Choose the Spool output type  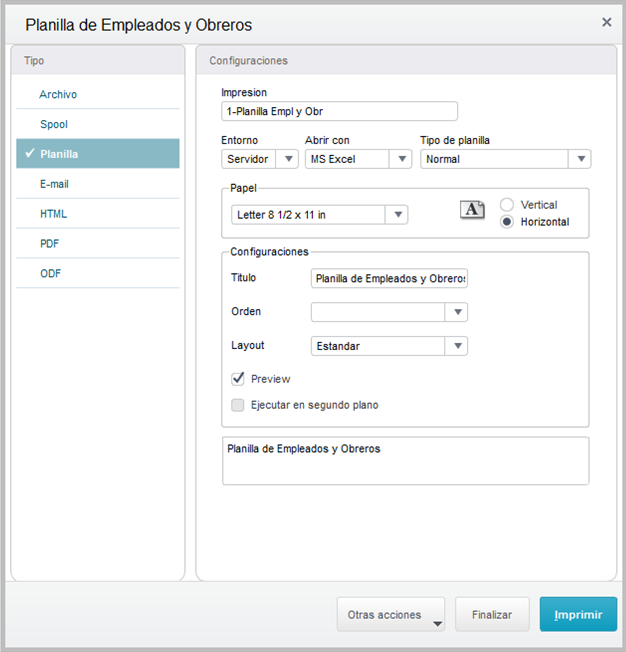click(54, 124)
